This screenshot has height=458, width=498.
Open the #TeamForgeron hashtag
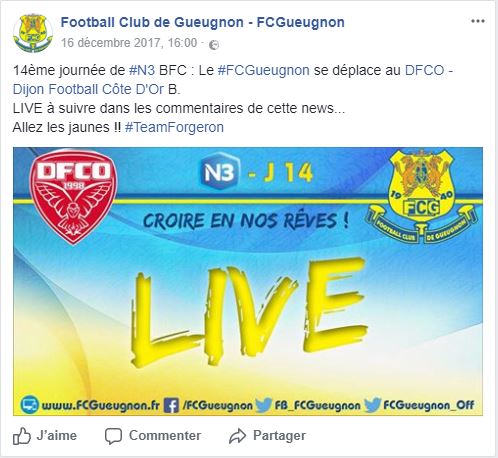(174, 127)
